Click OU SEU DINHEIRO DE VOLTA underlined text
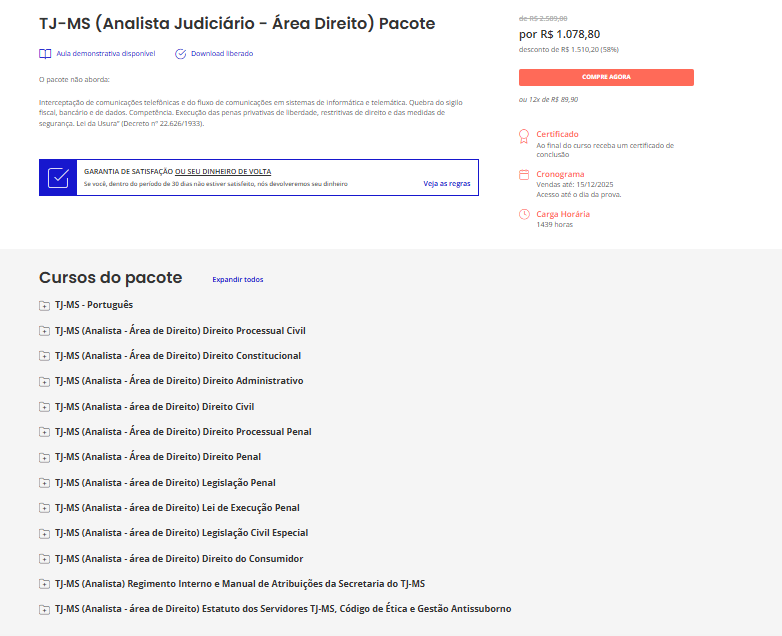This screenshot has height=636, width=782. pos(223,171)
